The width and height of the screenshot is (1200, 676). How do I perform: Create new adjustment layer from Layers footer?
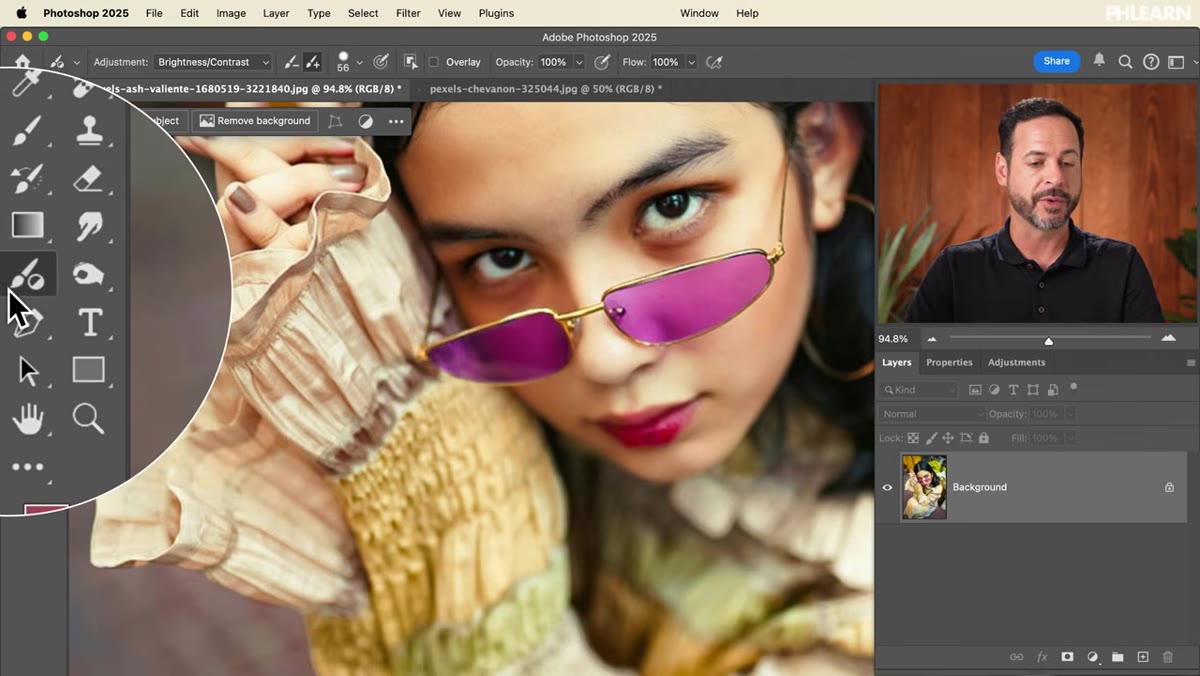coord(1092,657)
